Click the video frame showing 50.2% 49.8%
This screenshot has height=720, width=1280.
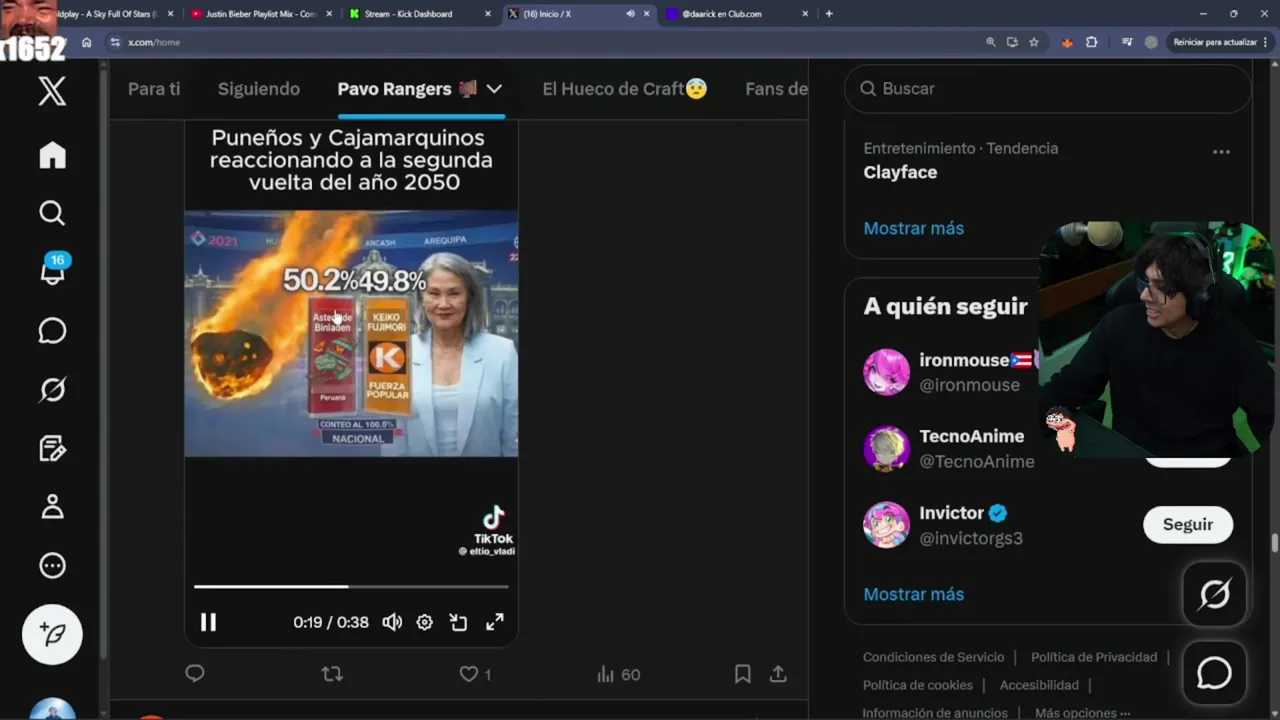(x=351, y=333)
